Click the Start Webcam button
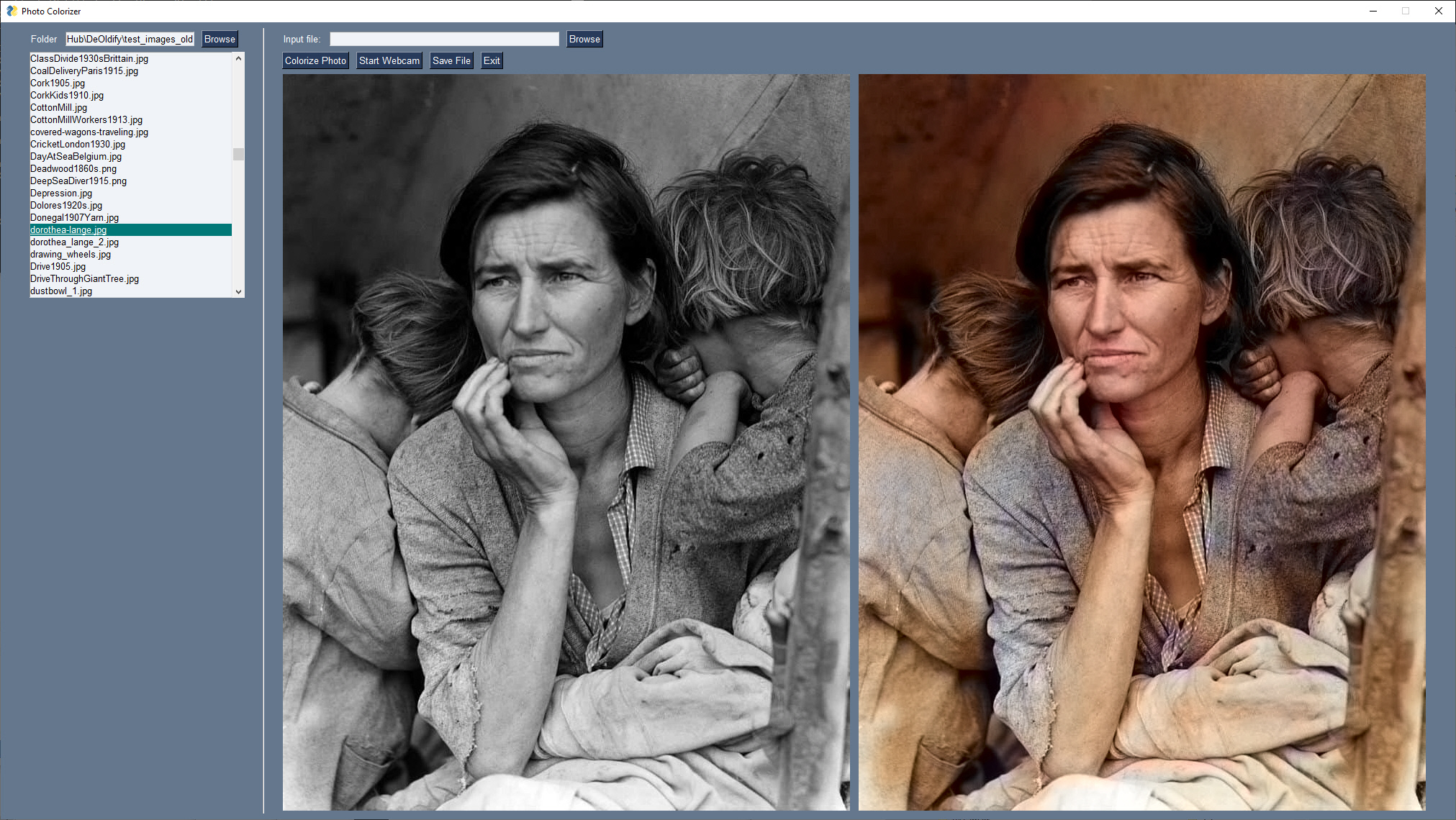1456x820 pixels. point(389,60)
